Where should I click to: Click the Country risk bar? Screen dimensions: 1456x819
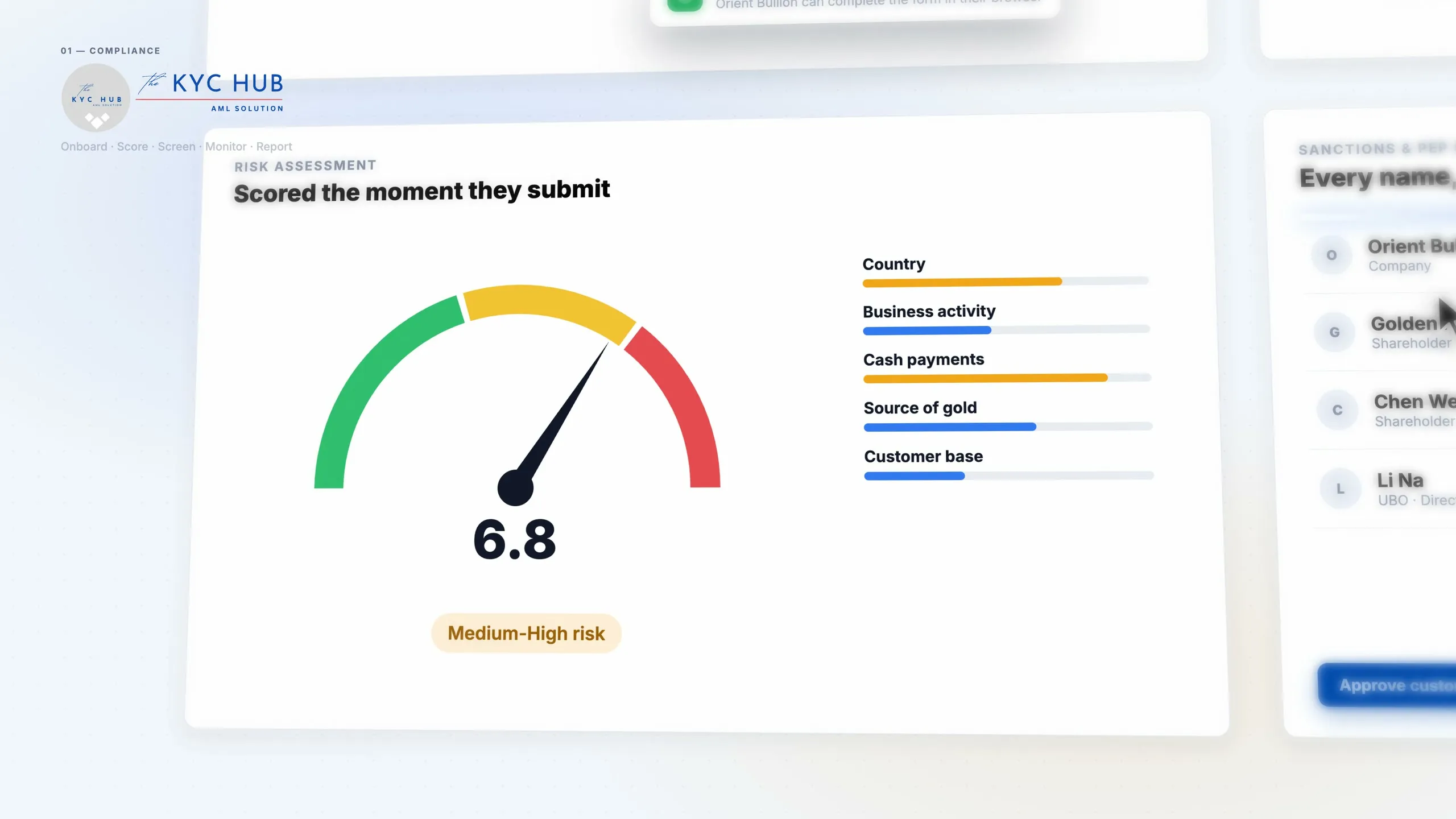coord(1006,282)
